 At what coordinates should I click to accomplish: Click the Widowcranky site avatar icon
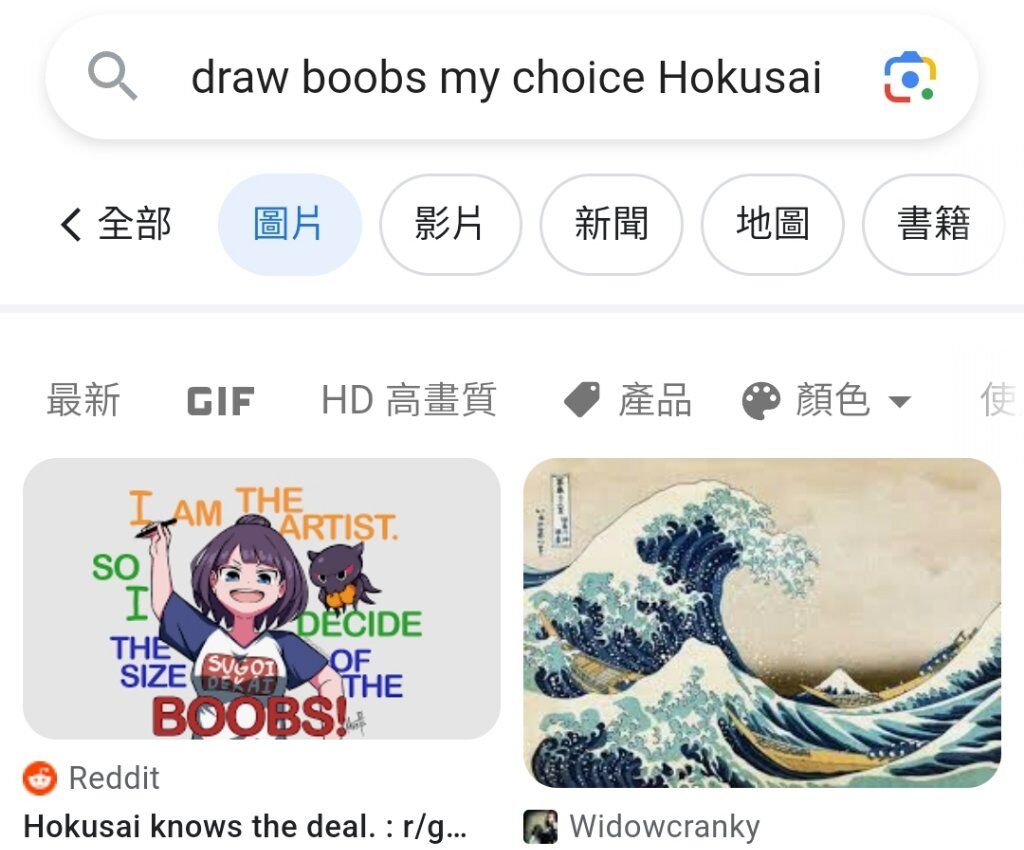(540, 826)
